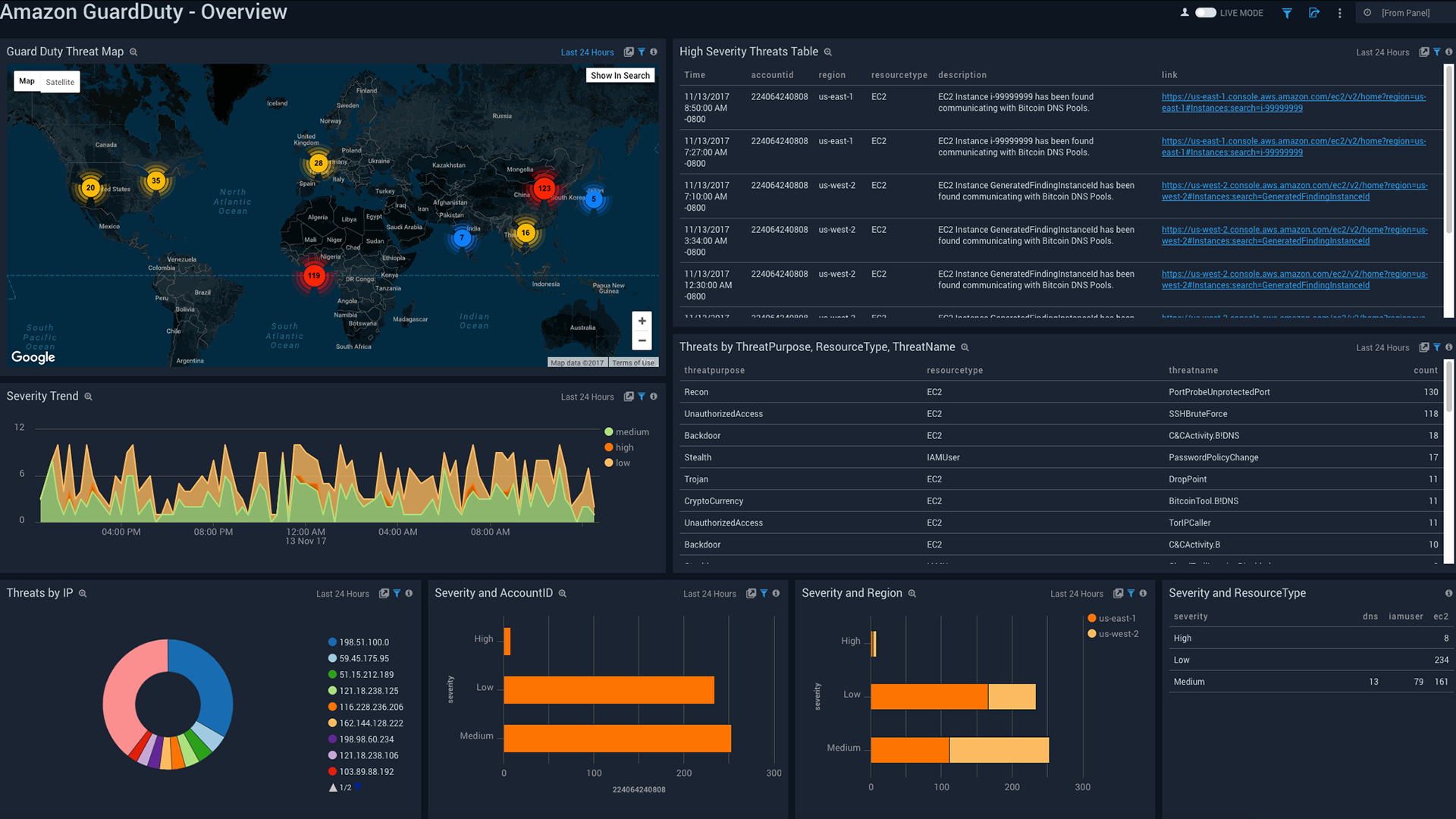
Task: Open the Last 24 Hours dropdown on Severity and AccountID
Action: coord(709,594)
